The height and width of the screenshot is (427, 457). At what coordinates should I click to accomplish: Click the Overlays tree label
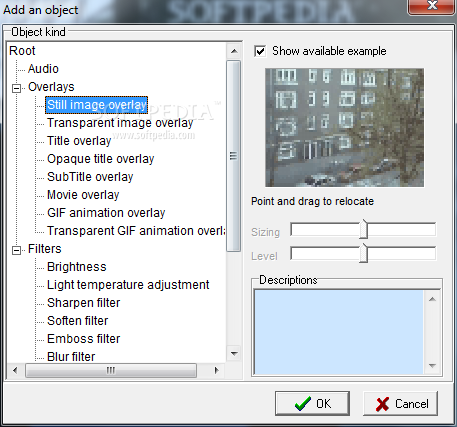click(x=51, y=87)
